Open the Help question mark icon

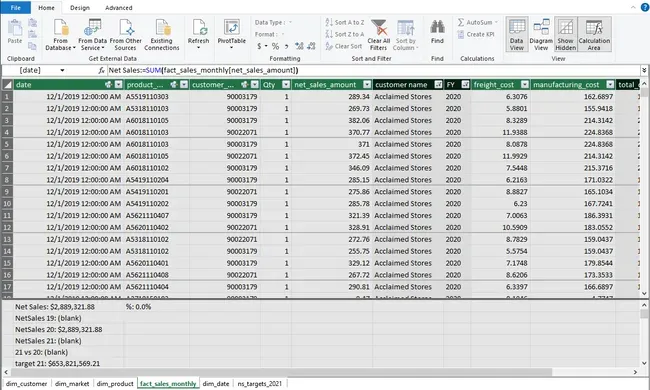pyautogui.click(x=645, y=7)
